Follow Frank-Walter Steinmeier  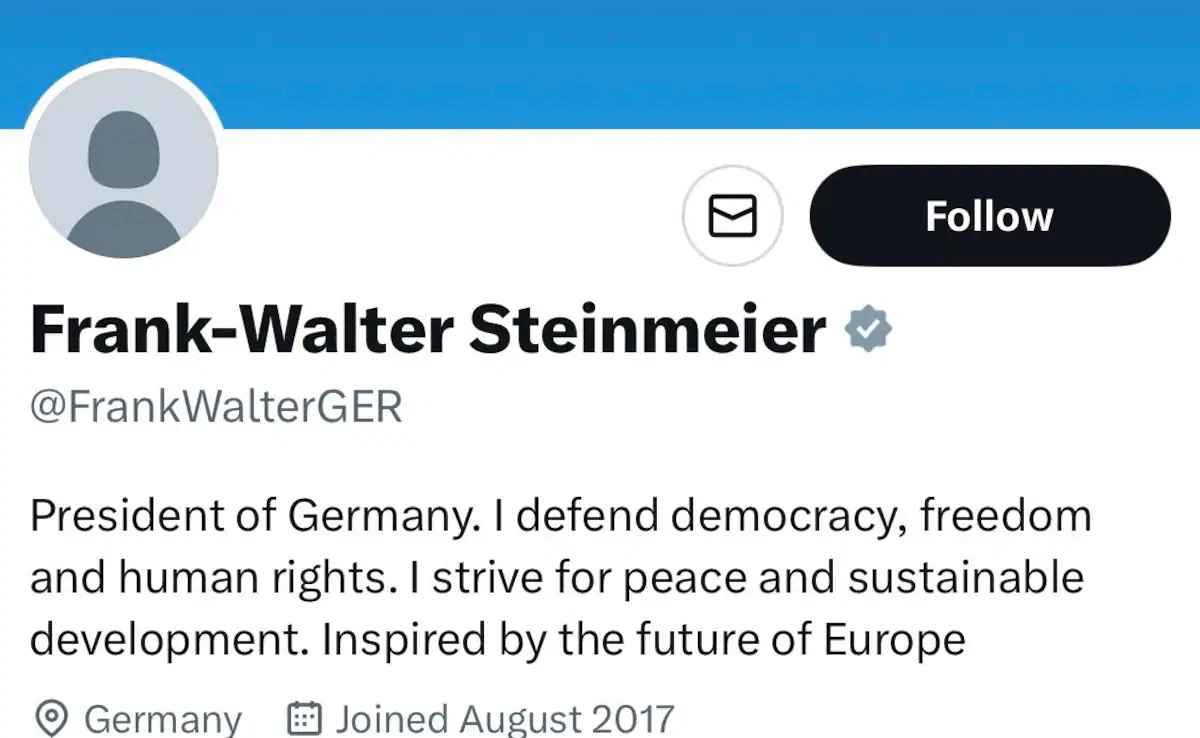[989, 216]
